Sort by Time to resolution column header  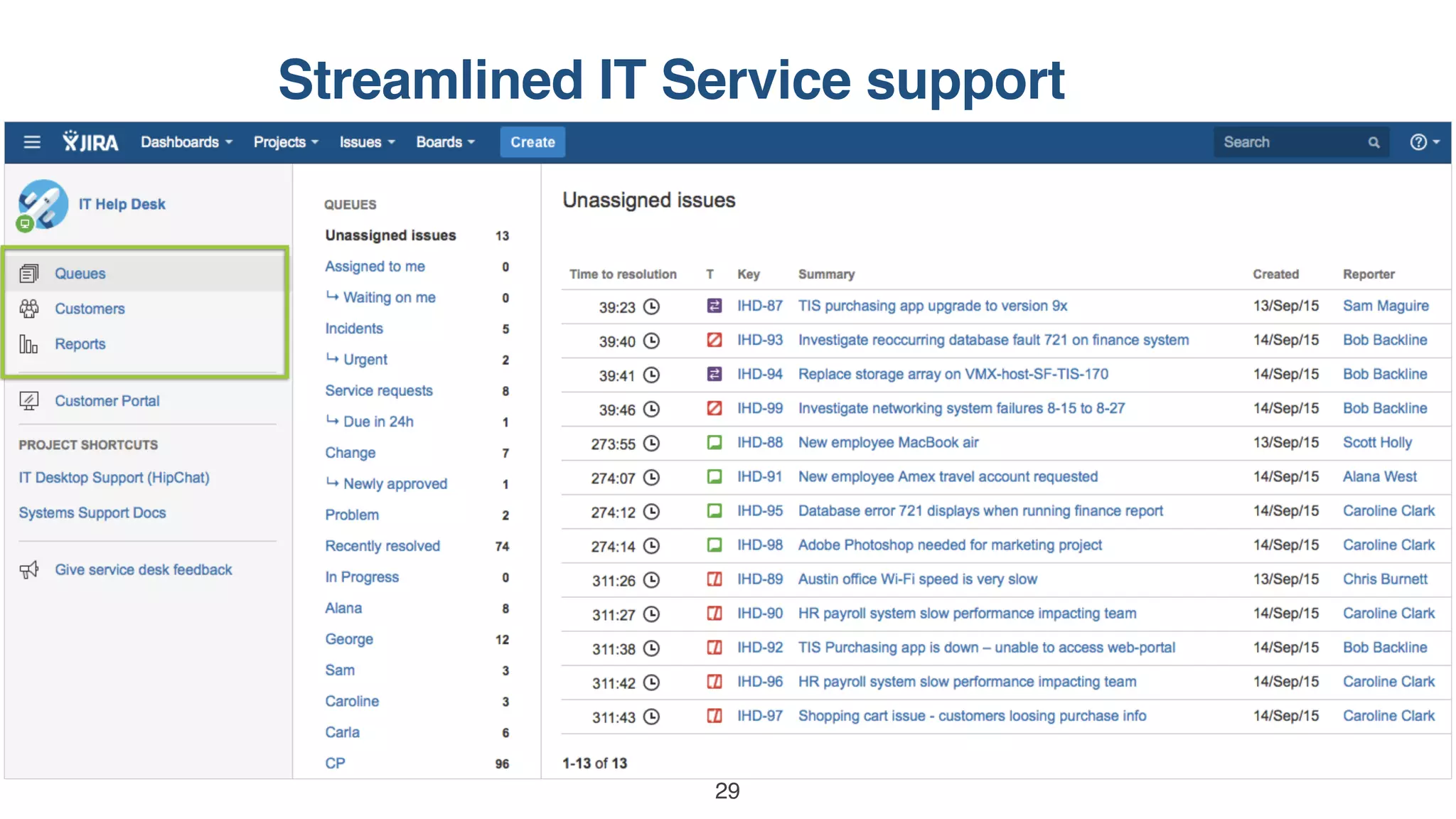point(623,274)
